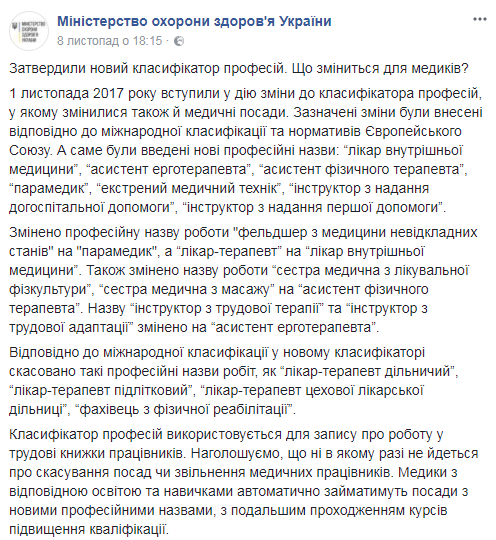The width and height of the screenshot is (496, 540).
Task: Click the quoted term асистент ерготерапевта in second paragraph
Action: tap(168, 169)
